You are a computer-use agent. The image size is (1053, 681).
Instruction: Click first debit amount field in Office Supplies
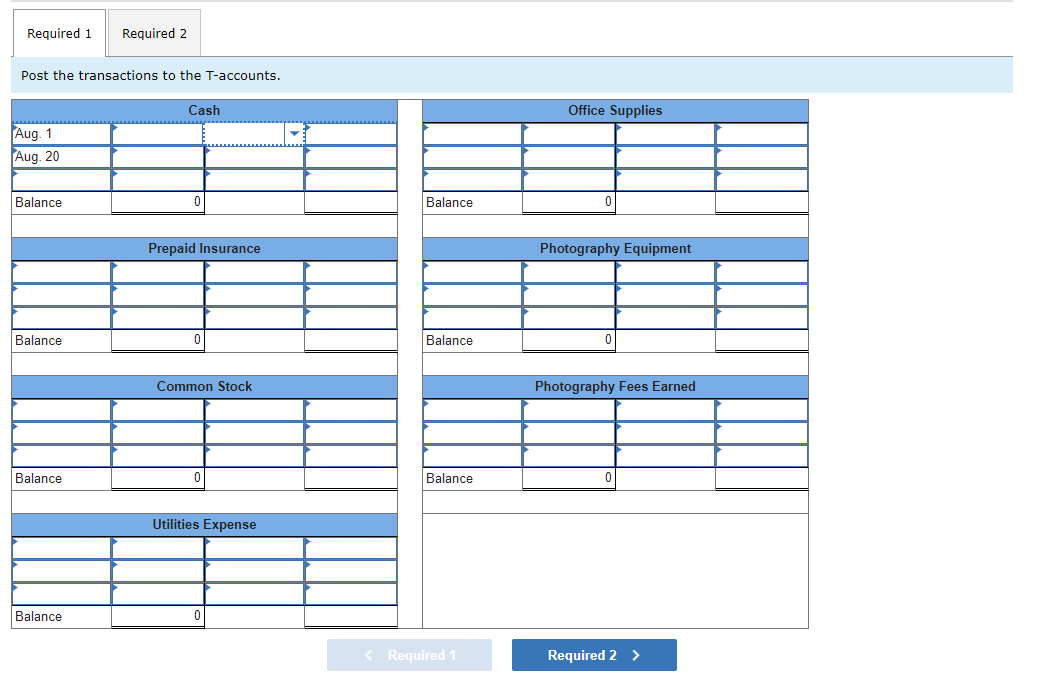pos(569,134)
